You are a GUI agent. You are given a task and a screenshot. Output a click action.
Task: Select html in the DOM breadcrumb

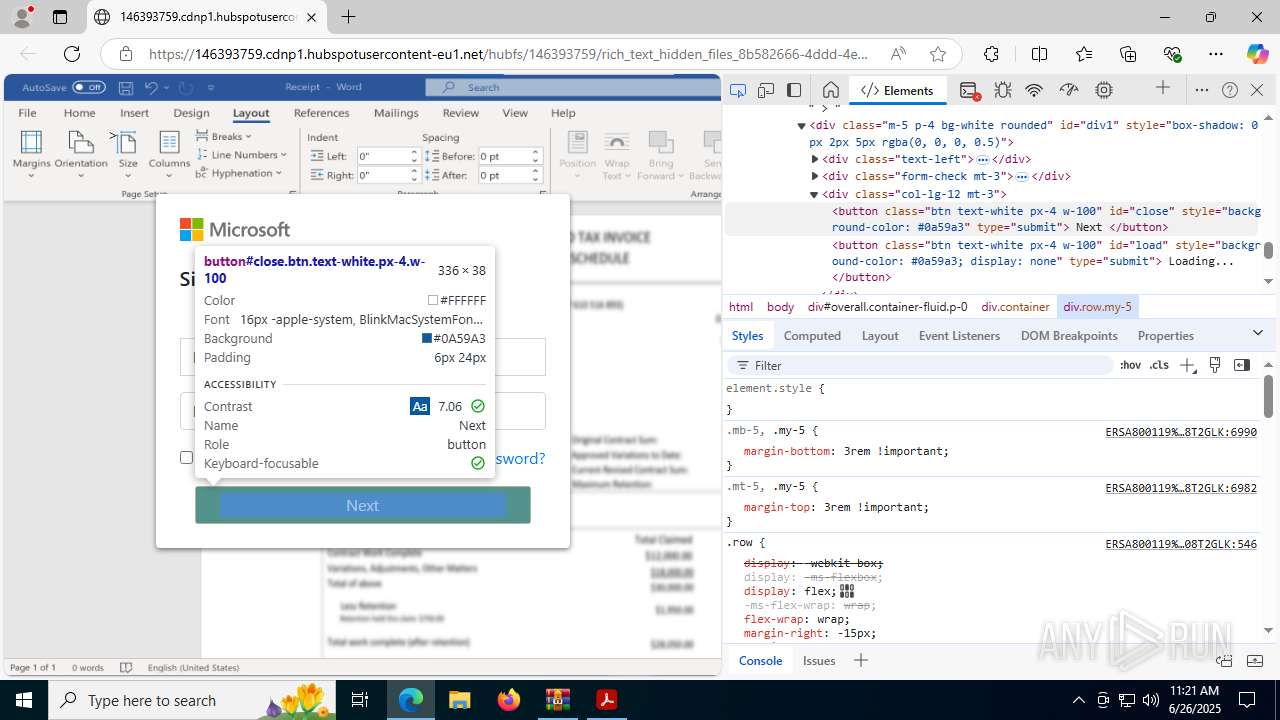coord(741,307)
